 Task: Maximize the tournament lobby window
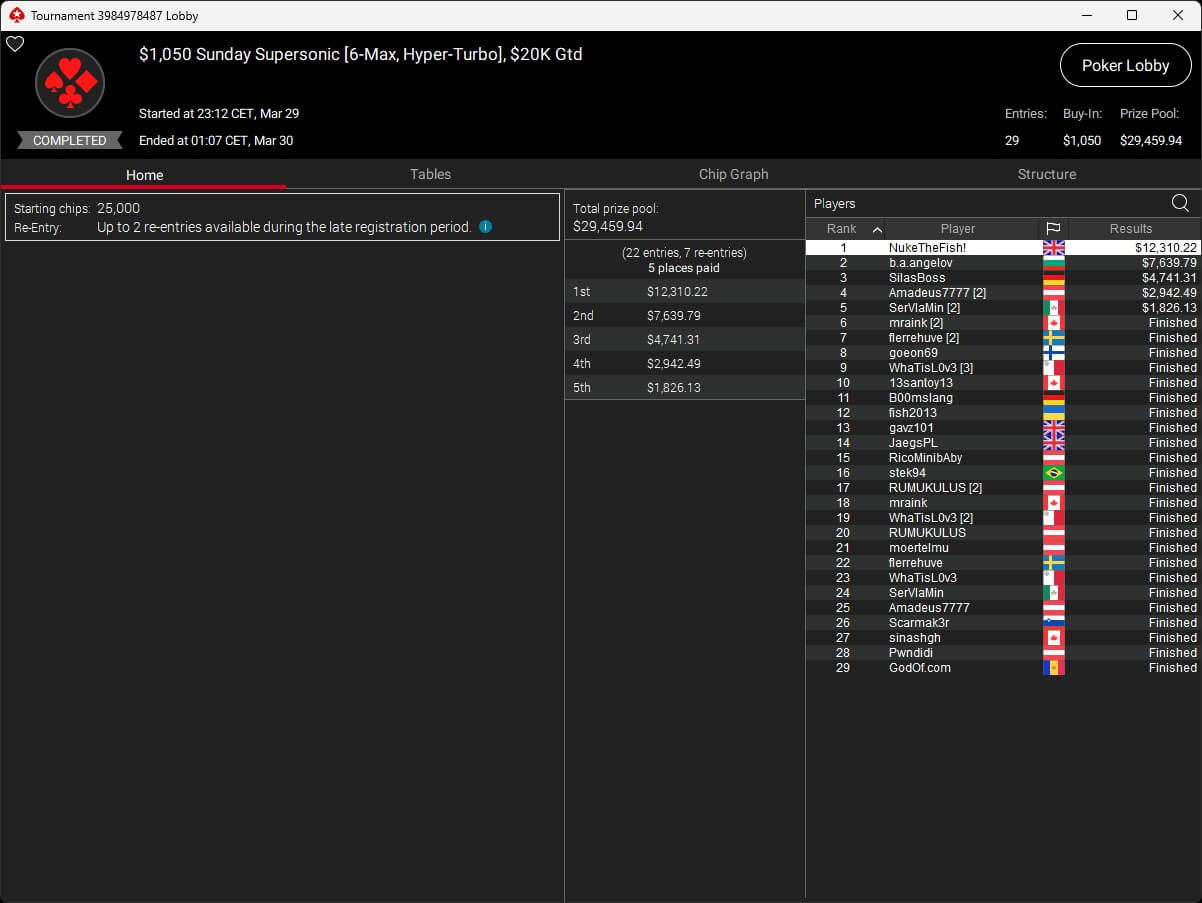click(x=1131, y=15)
